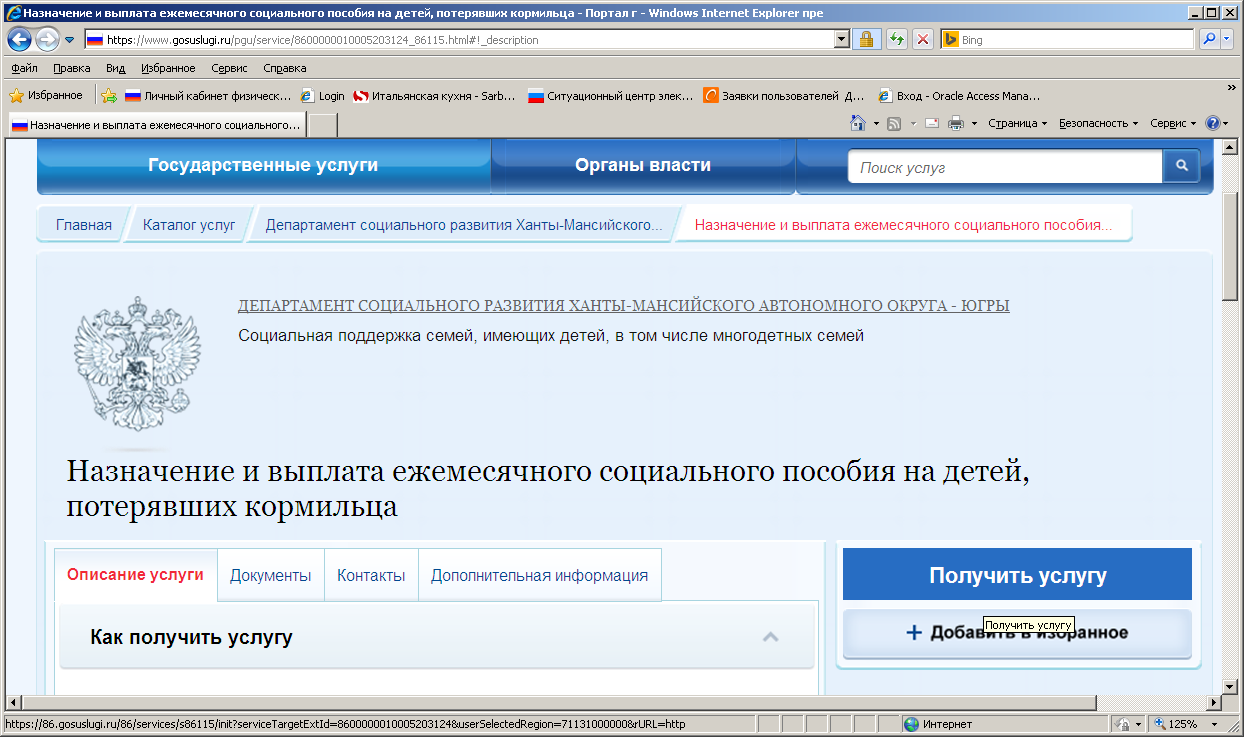Click the security lock icon in address bar

tap(866, 40)
